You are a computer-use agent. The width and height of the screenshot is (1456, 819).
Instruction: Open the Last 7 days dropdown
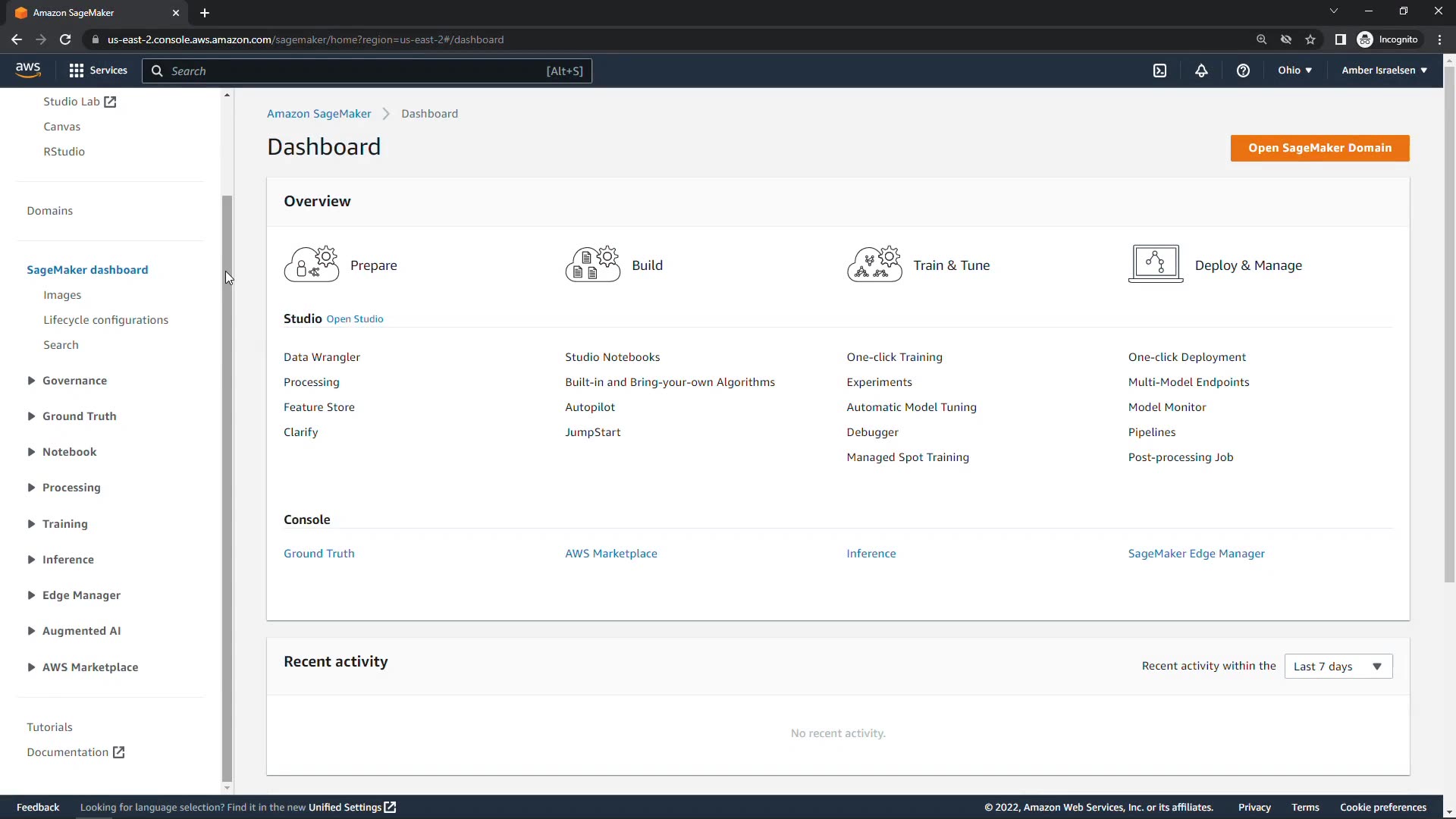point(1338,667)
